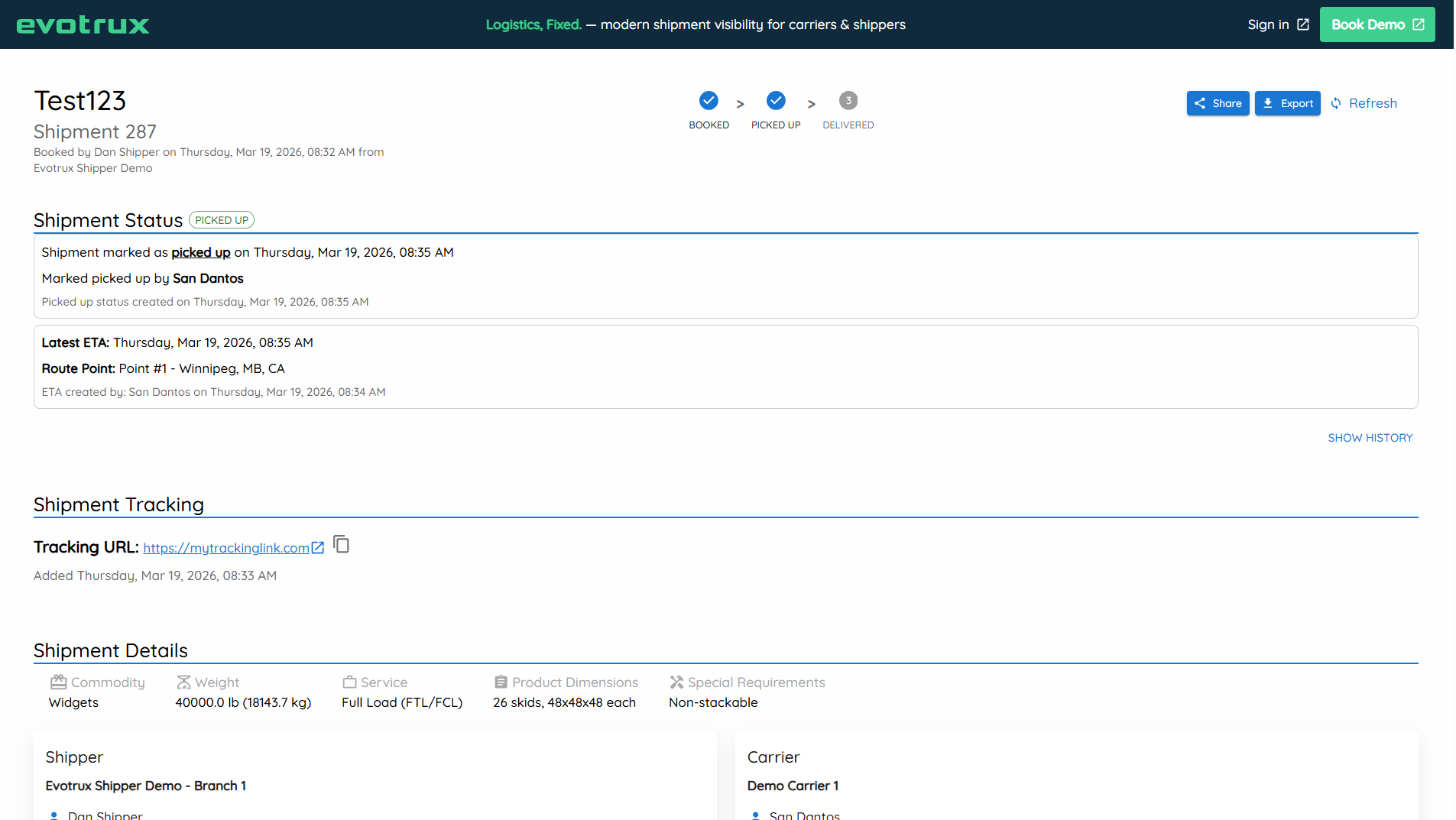Click the Commodity gift-box icon
This screenshot has width=1456, height=820.
tap(59, 682)
